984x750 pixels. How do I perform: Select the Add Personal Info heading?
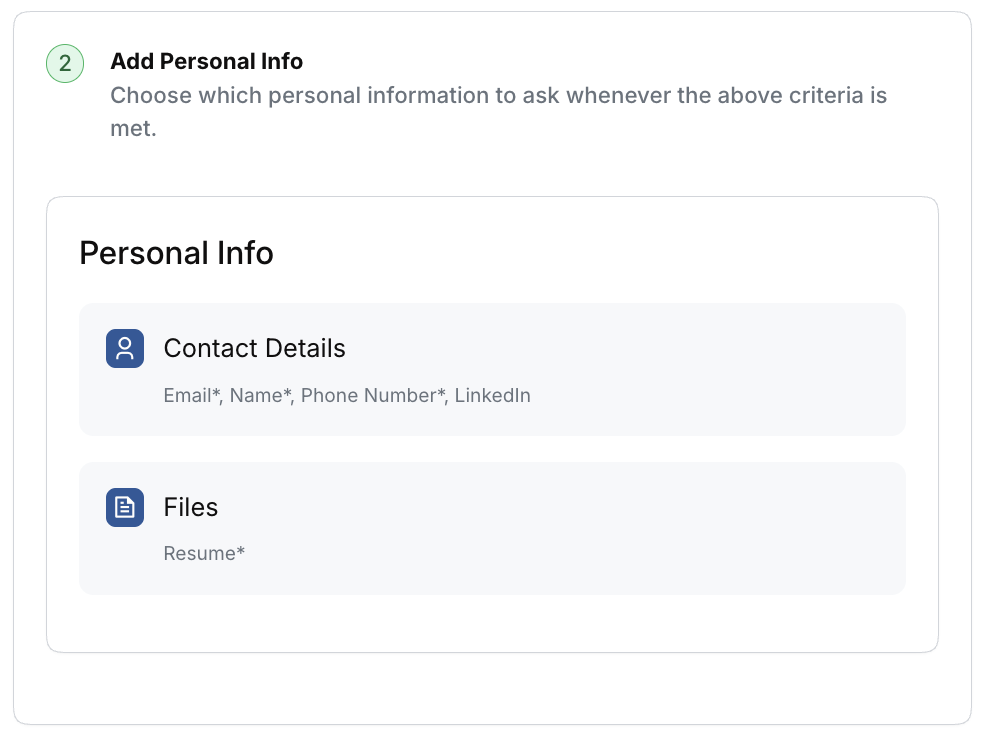tap(206, 62)
